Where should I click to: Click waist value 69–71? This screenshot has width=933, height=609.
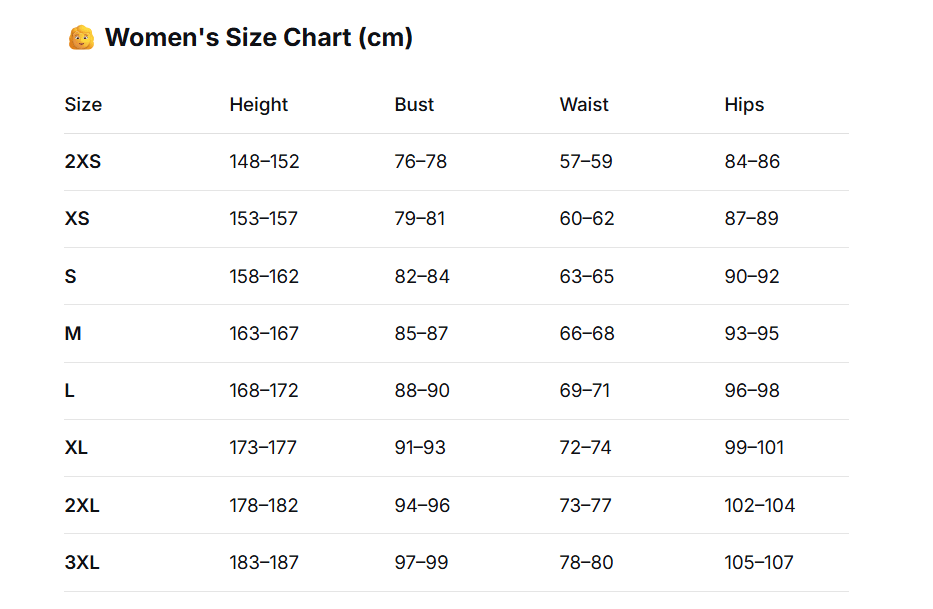click(x=585, y=391)
